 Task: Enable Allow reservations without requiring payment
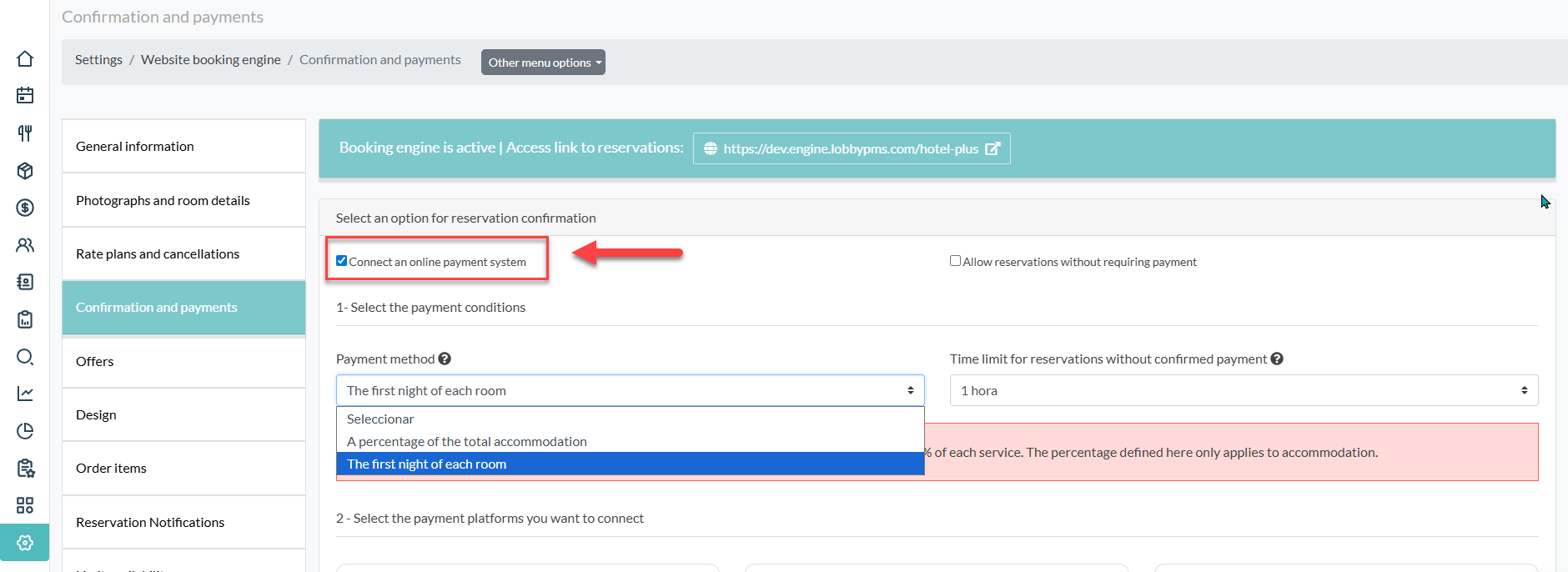(x=955, y=261)
